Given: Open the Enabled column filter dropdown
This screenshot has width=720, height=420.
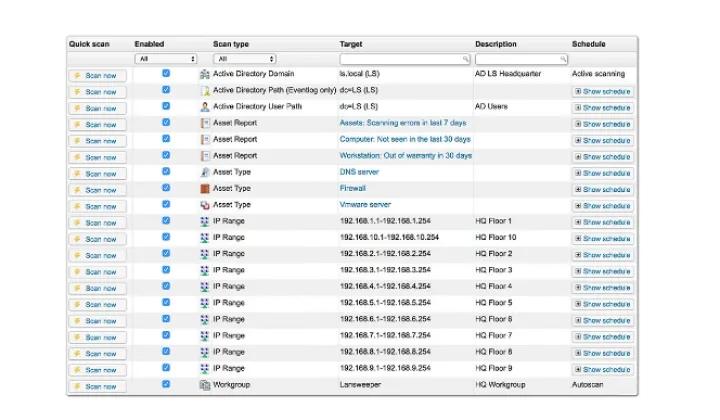Looking at the screenshot, I should pos(167,59).
